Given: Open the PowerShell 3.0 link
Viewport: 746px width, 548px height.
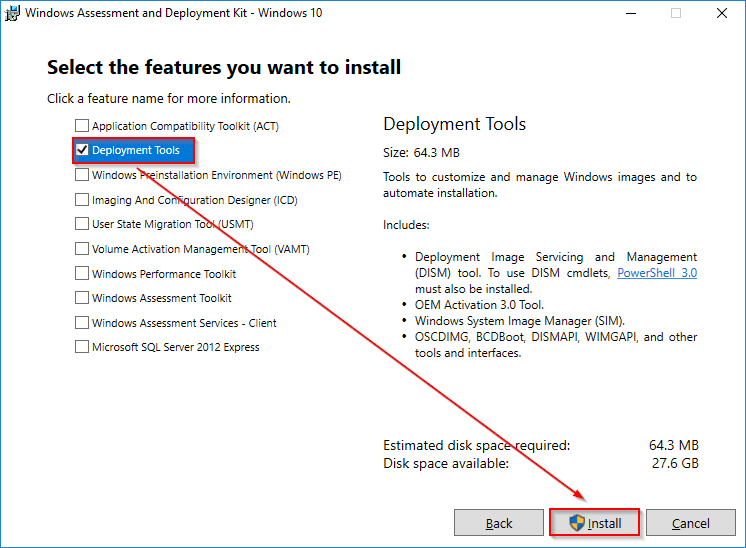Looking at the screenshot, I should 657,273.
